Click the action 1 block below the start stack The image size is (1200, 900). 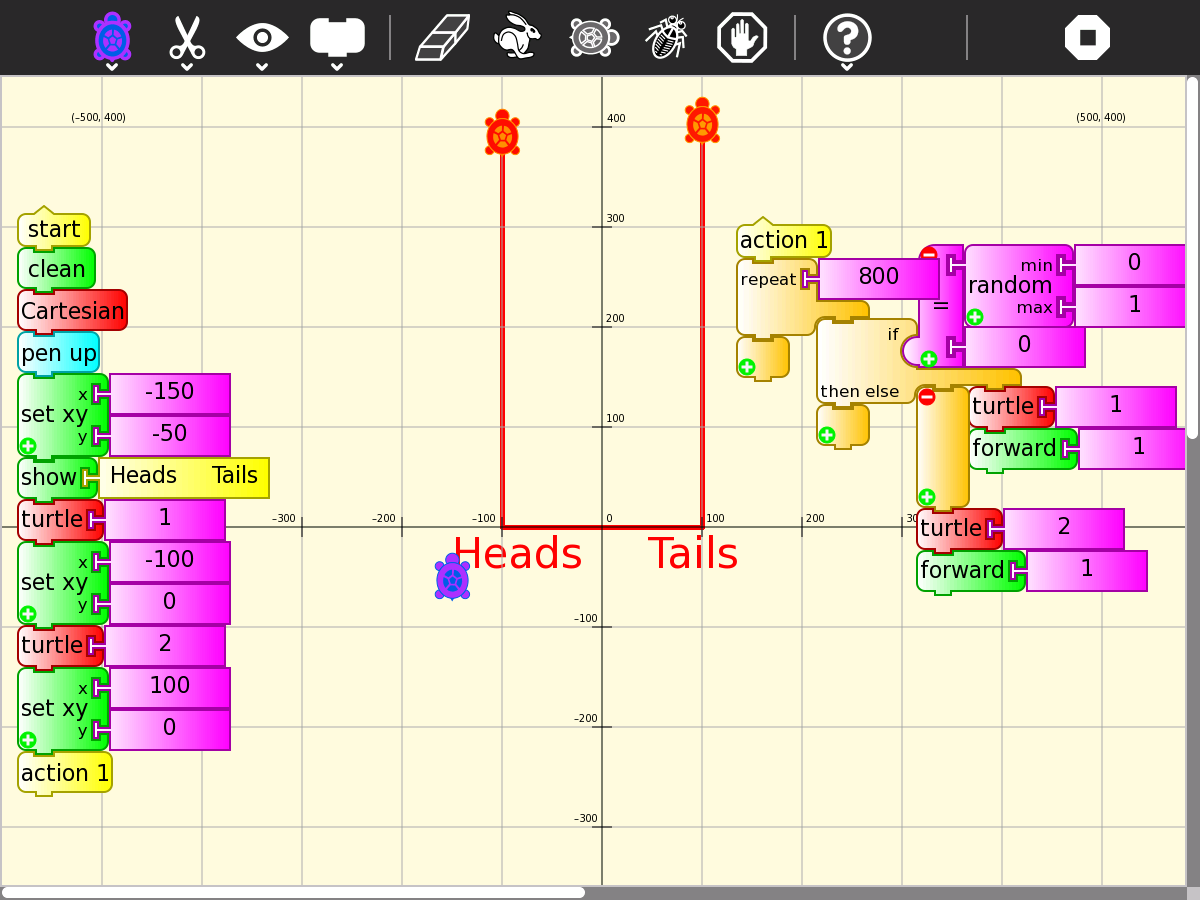click(65, 773)
